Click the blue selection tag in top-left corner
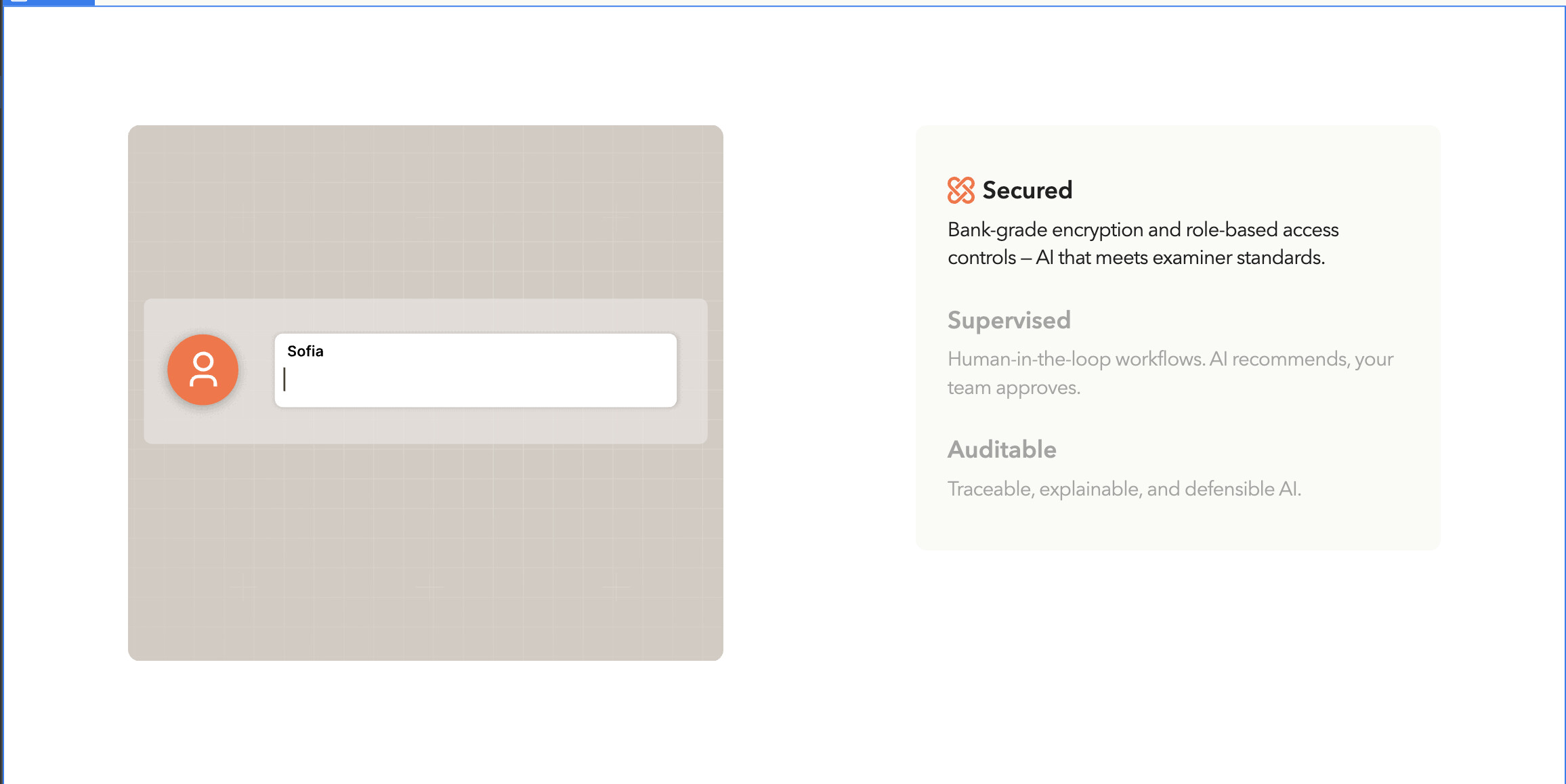The width and height of the screenshot is (1566, 784). 47,2
